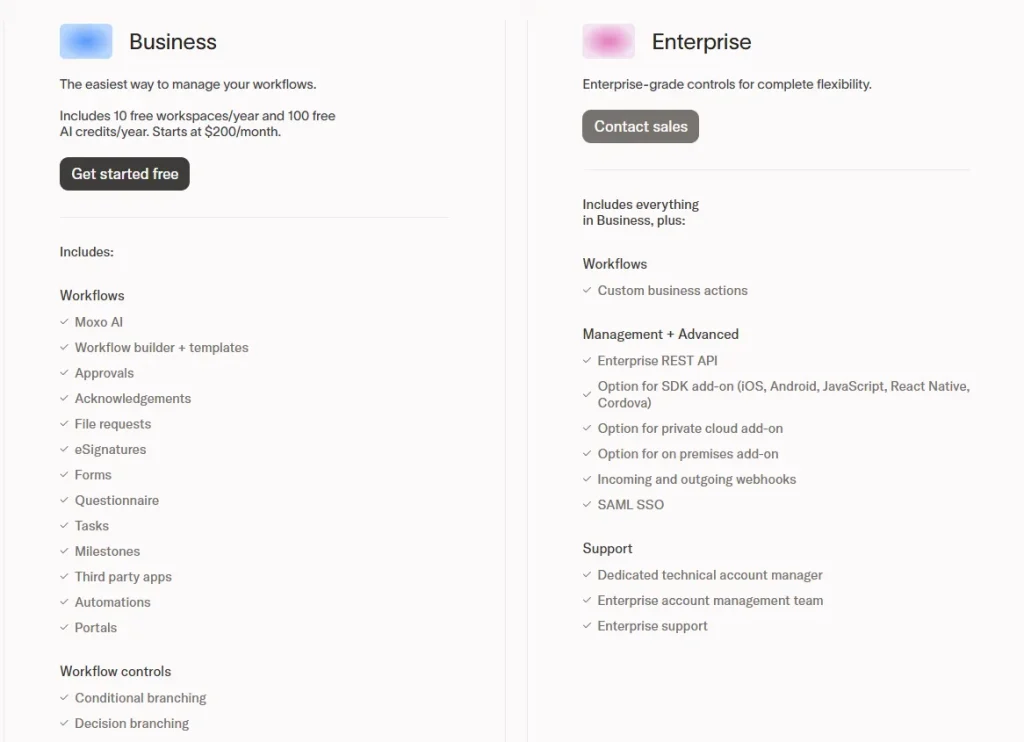Click the checkmark beside Conditional branching
The height and width of the screenshot is (742, 1024).
point(64,698)
